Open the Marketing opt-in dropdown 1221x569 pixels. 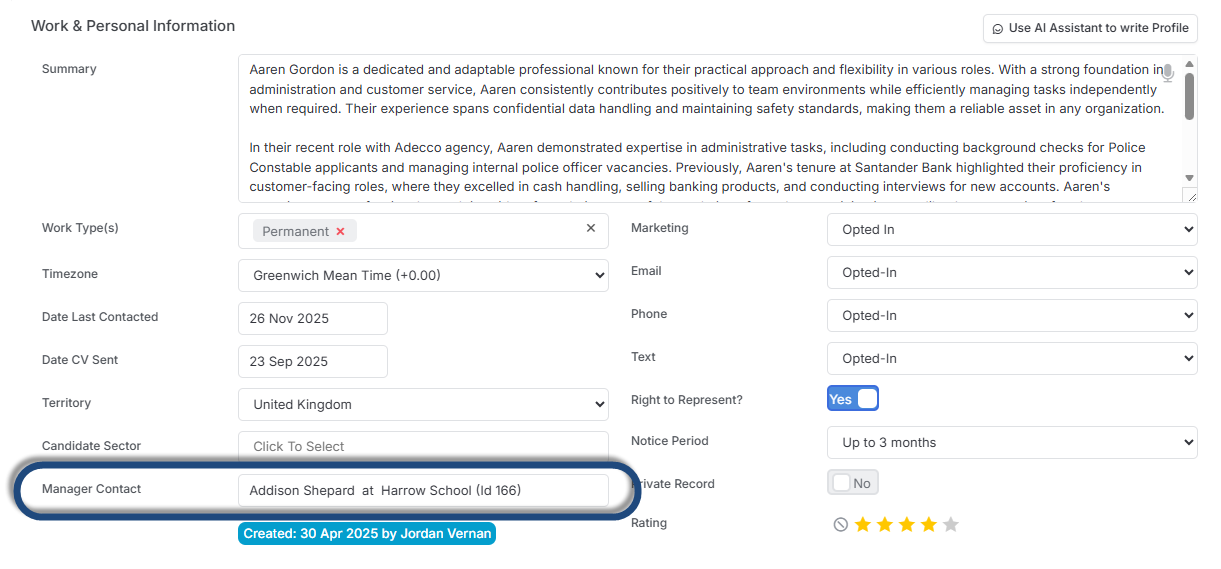click(x=1012, y=229)
